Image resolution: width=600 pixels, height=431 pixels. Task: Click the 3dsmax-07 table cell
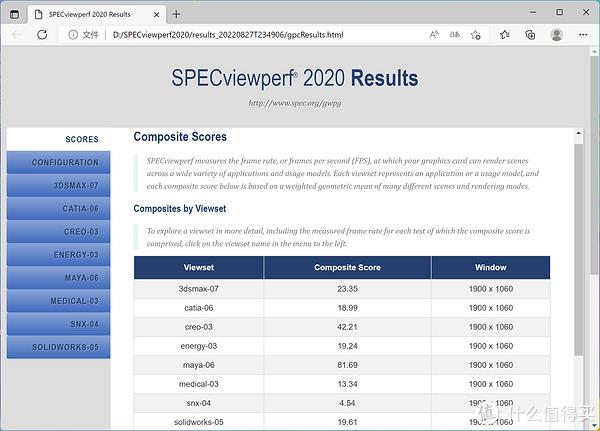pyautogui.click(x=199, y=289)
